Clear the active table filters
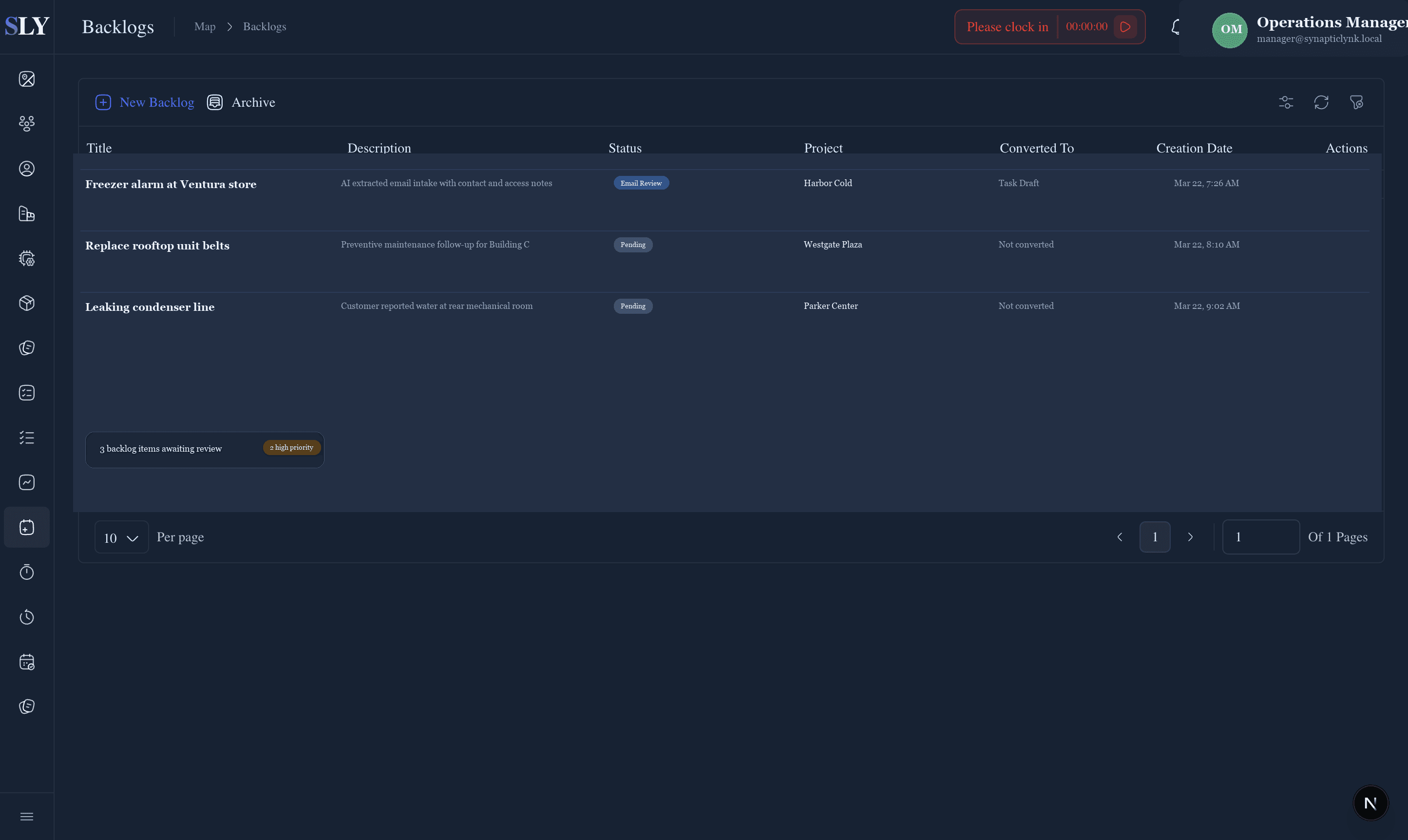Image resolution: width=1408 pixels, height=840 pixels. [x=1357, y=102]
